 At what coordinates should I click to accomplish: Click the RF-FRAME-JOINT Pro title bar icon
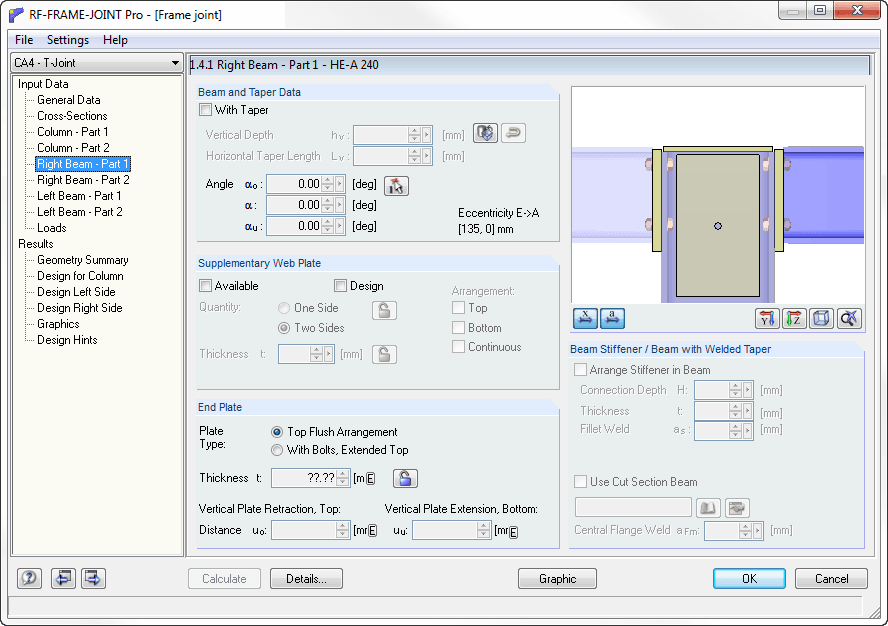[16, 15]
